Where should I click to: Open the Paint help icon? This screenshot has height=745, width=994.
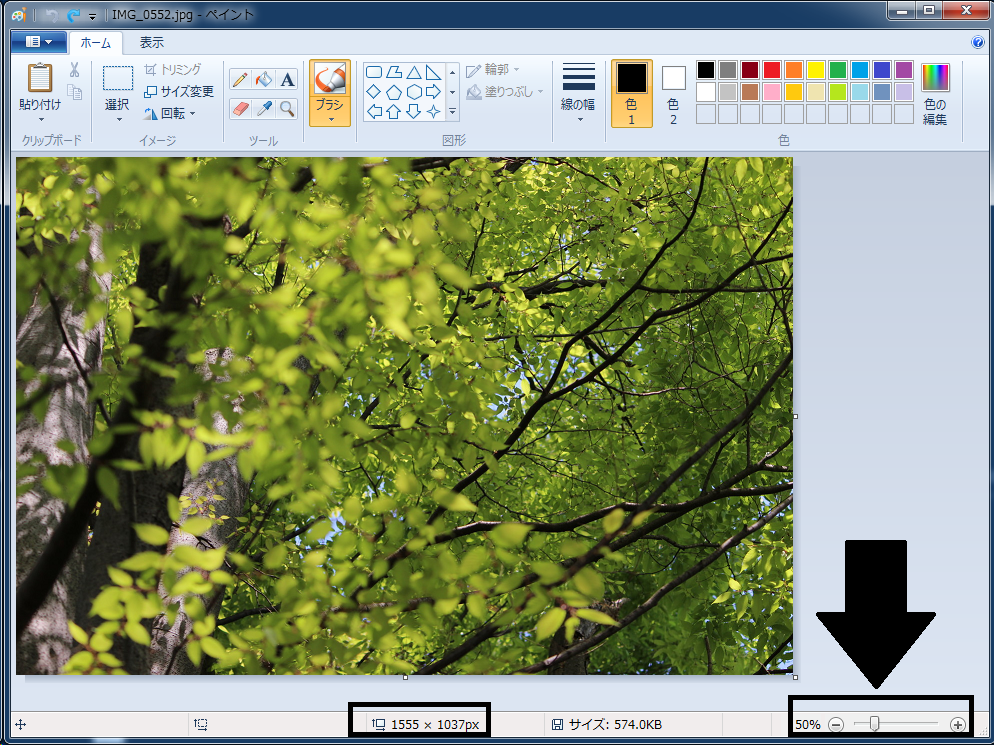(977, 43)
